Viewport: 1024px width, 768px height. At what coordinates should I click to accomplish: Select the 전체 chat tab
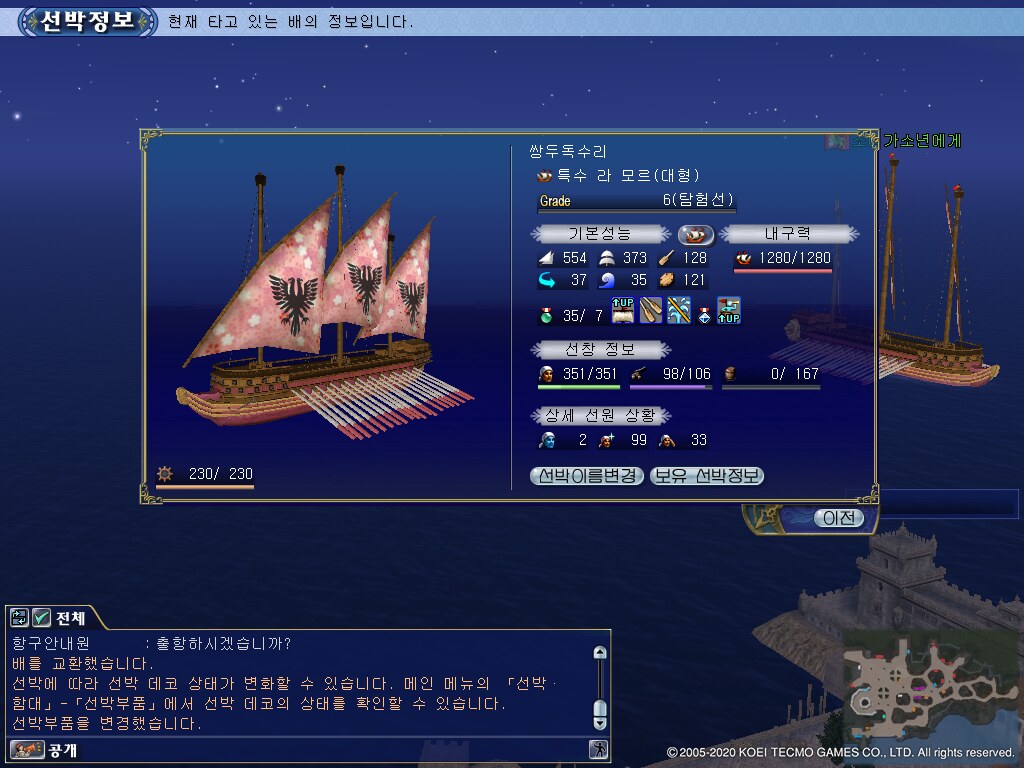71,618
